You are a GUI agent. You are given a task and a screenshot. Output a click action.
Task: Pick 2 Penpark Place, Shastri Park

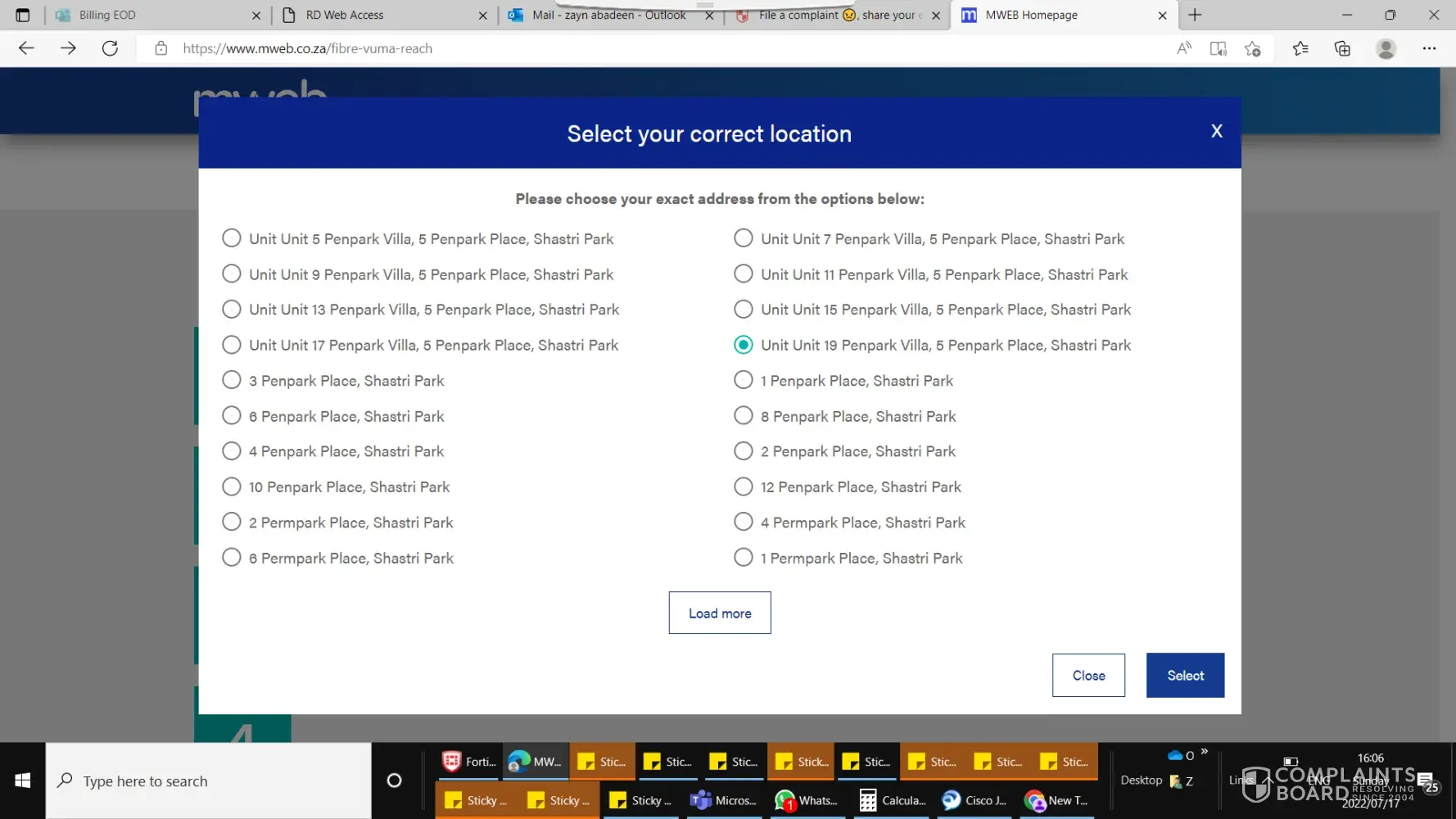coord(744,451)
